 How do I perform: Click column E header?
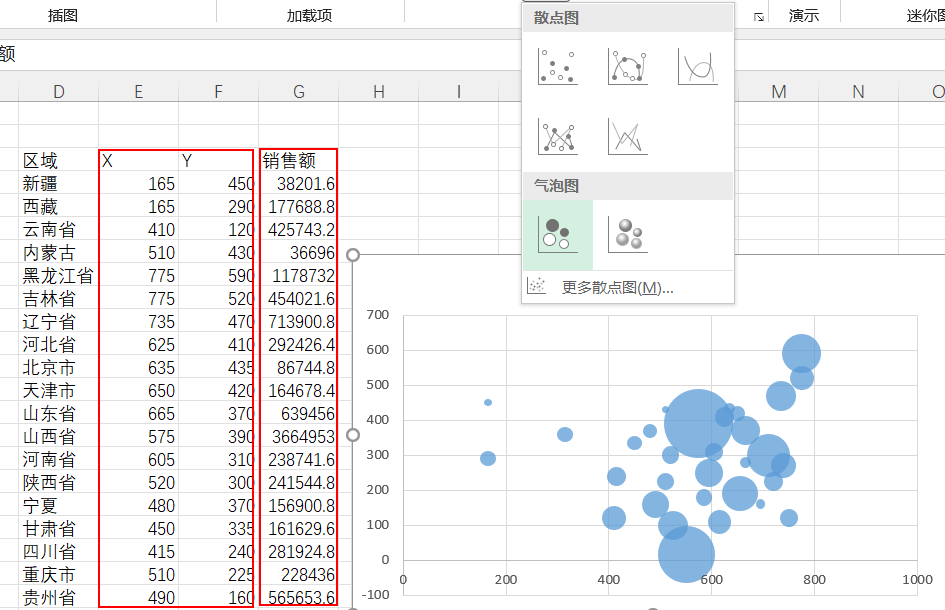138,92
